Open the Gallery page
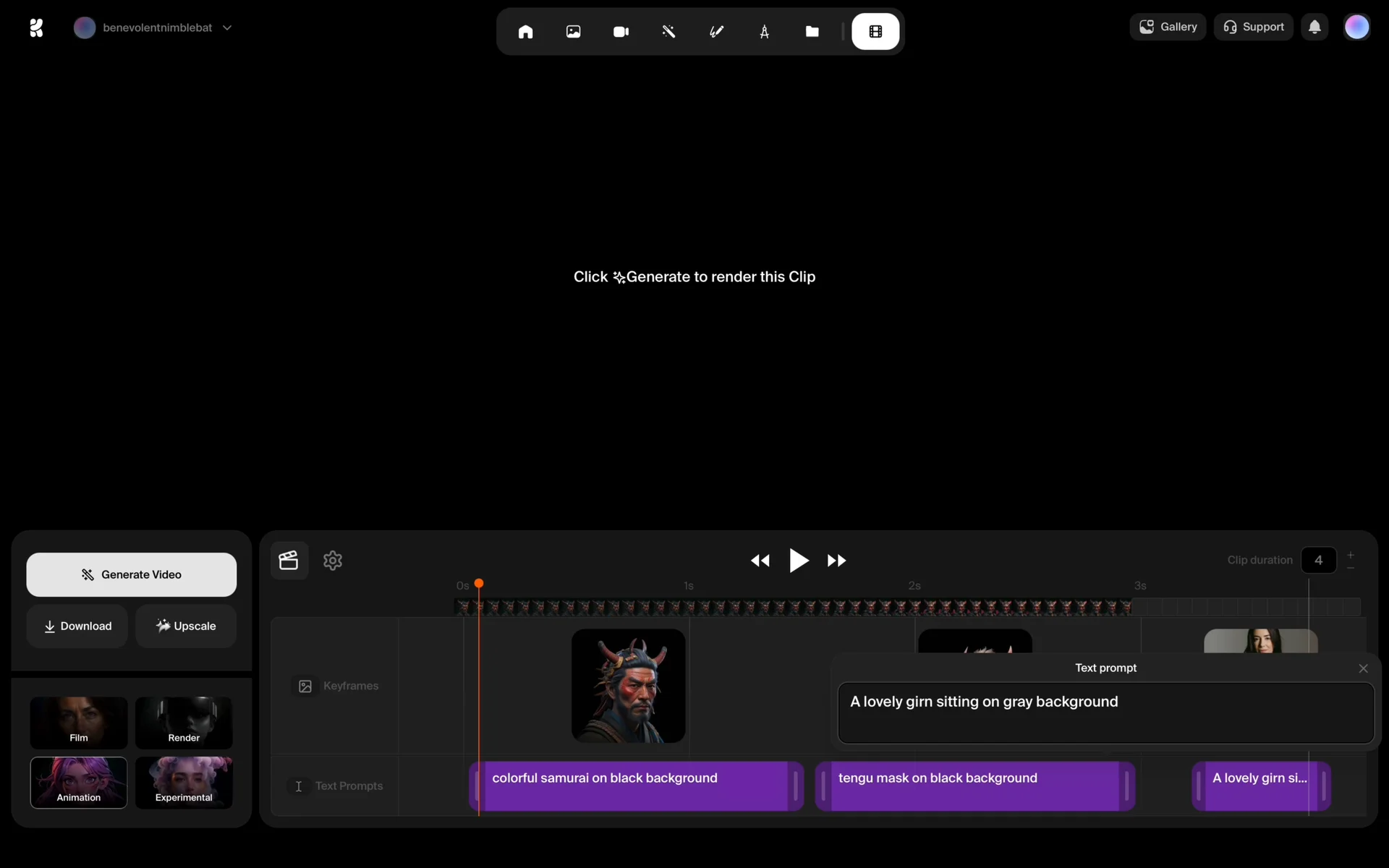This screenshot has height=868, width=1389. pos(1168,27)
